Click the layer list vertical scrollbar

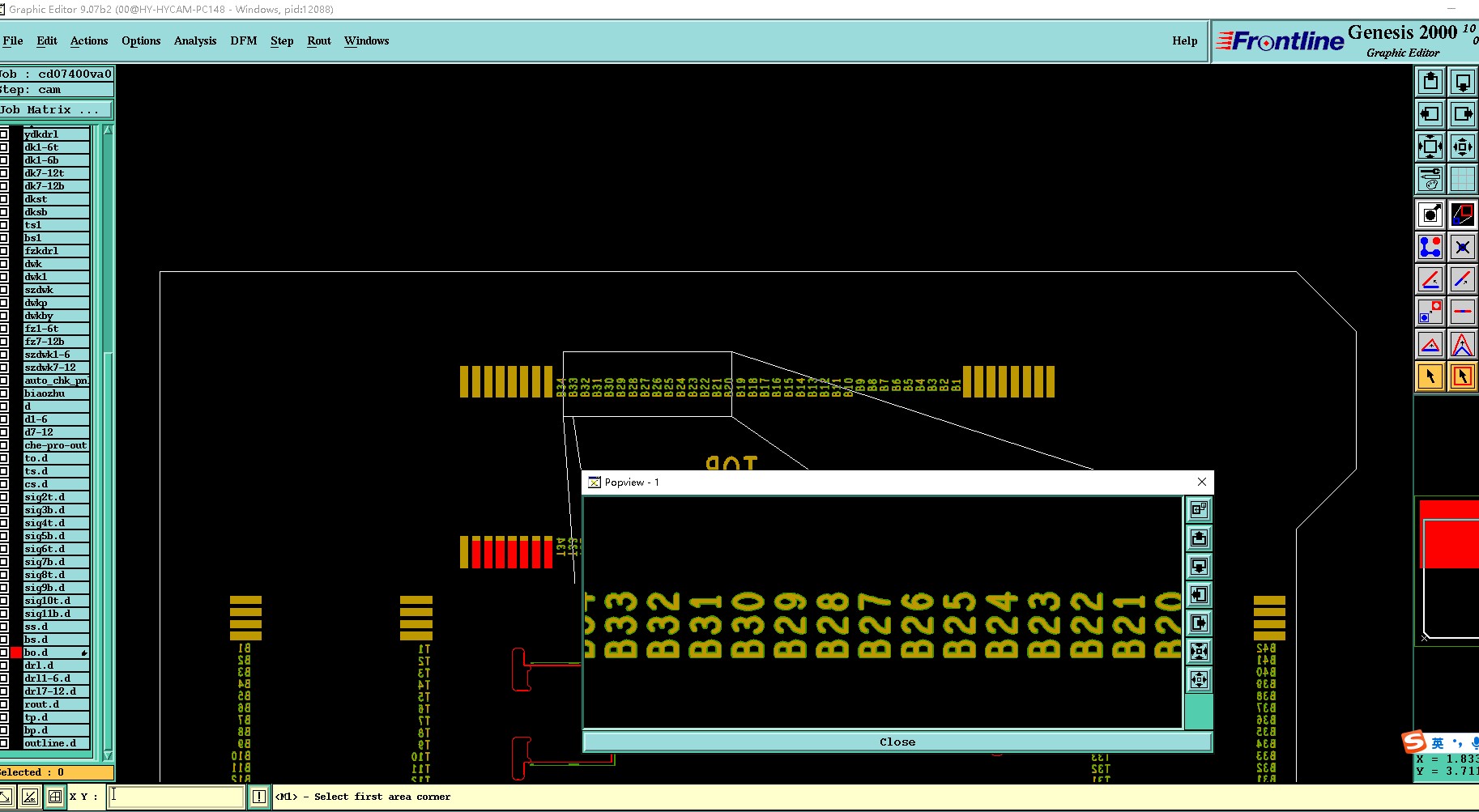tap(109, 441)
